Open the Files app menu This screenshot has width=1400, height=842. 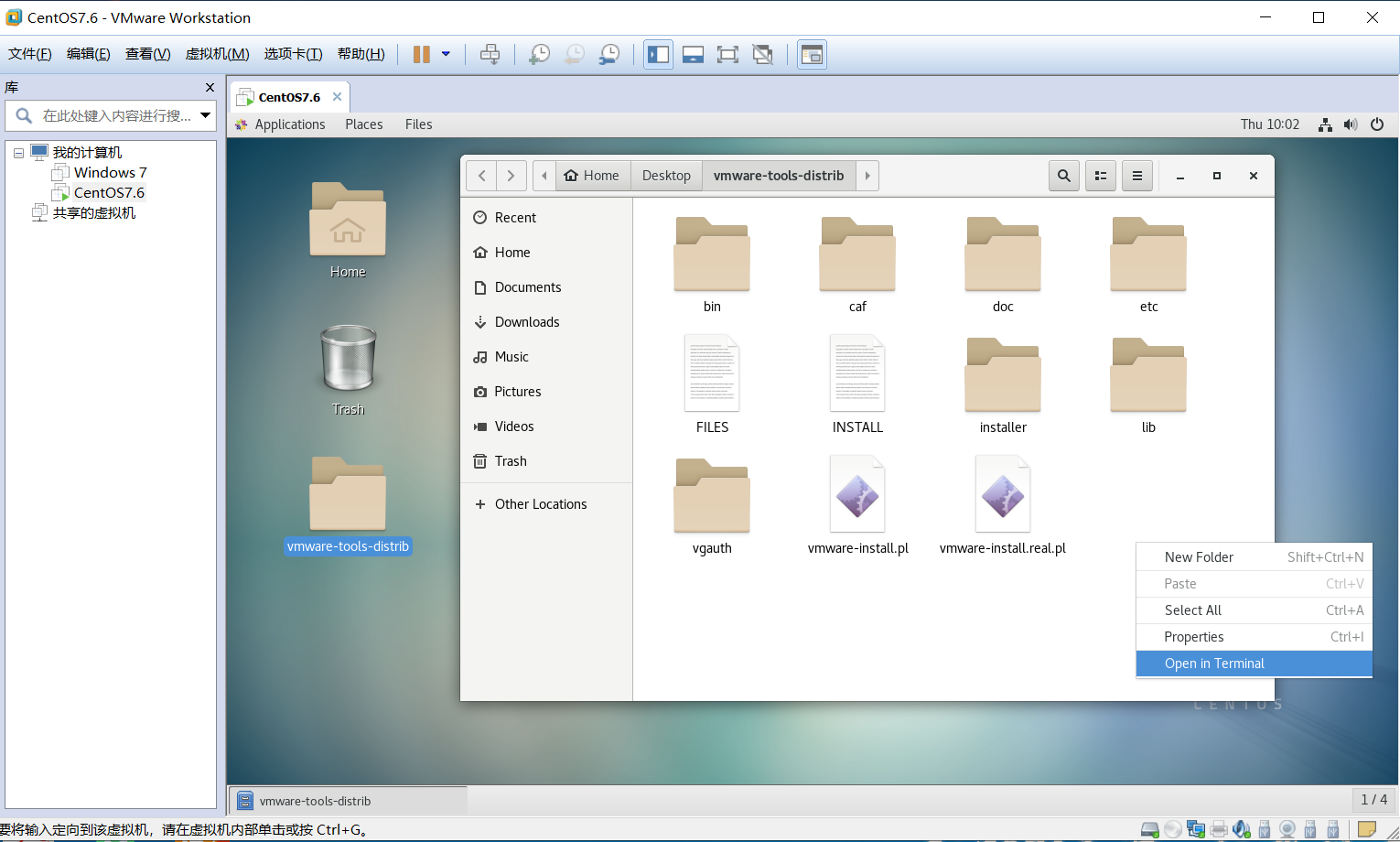pyautogui.click(x=419, y=124)
